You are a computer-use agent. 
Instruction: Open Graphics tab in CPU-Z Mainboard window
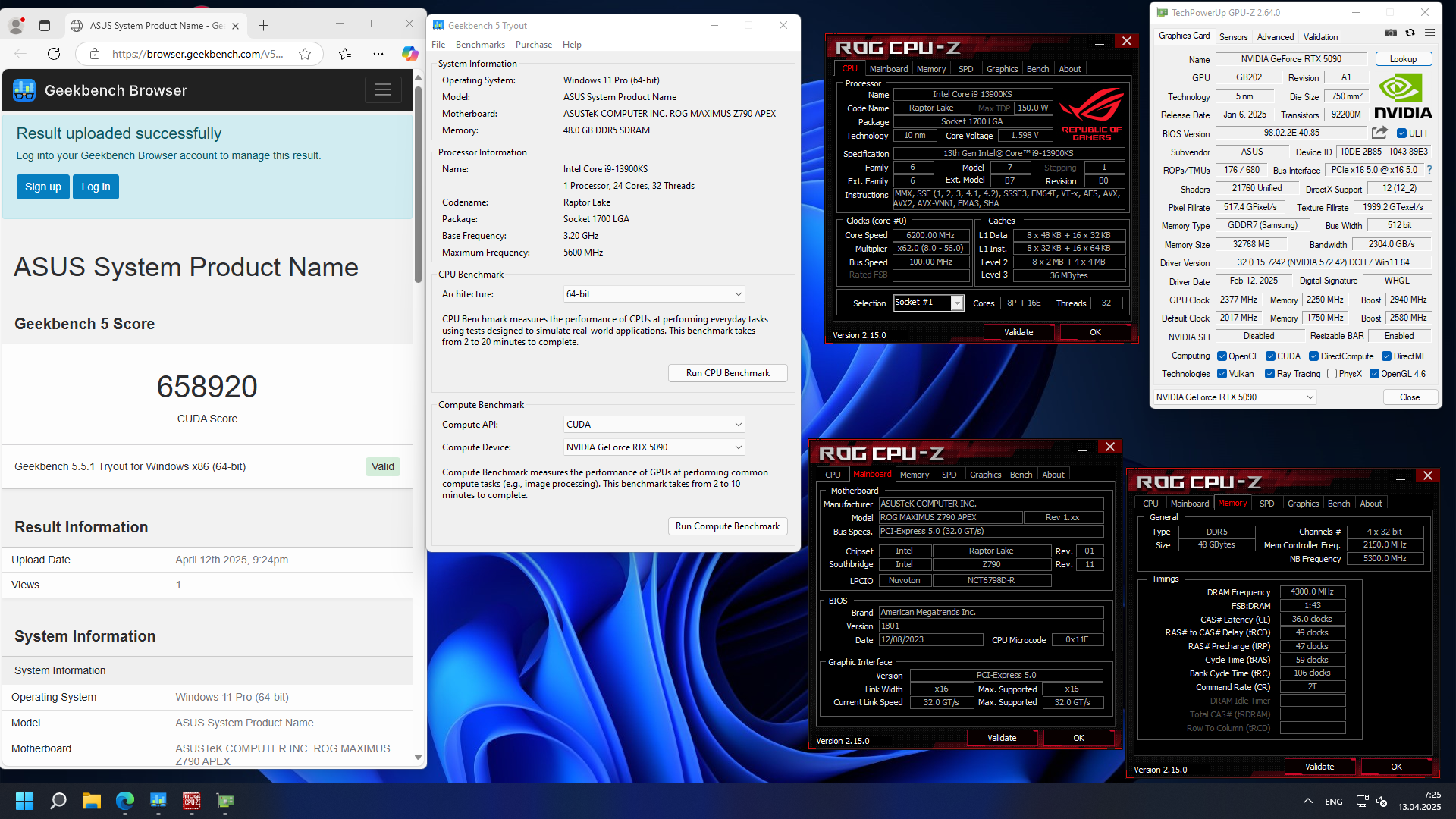point(985,475)
